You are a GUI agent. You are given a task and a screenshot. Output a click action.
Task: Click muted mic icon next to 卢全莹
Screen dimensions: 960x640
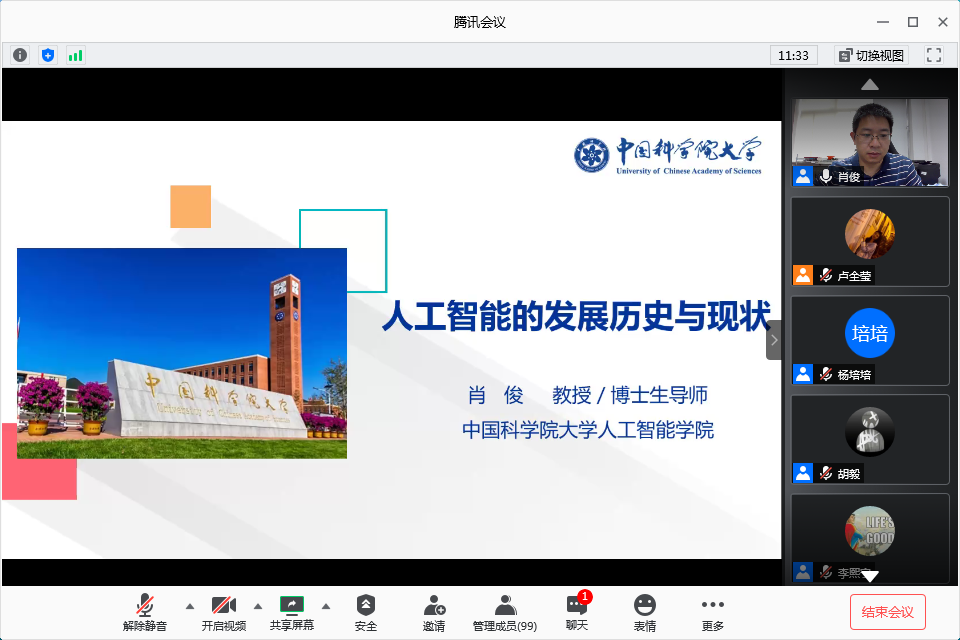click(x=826, y=275)
